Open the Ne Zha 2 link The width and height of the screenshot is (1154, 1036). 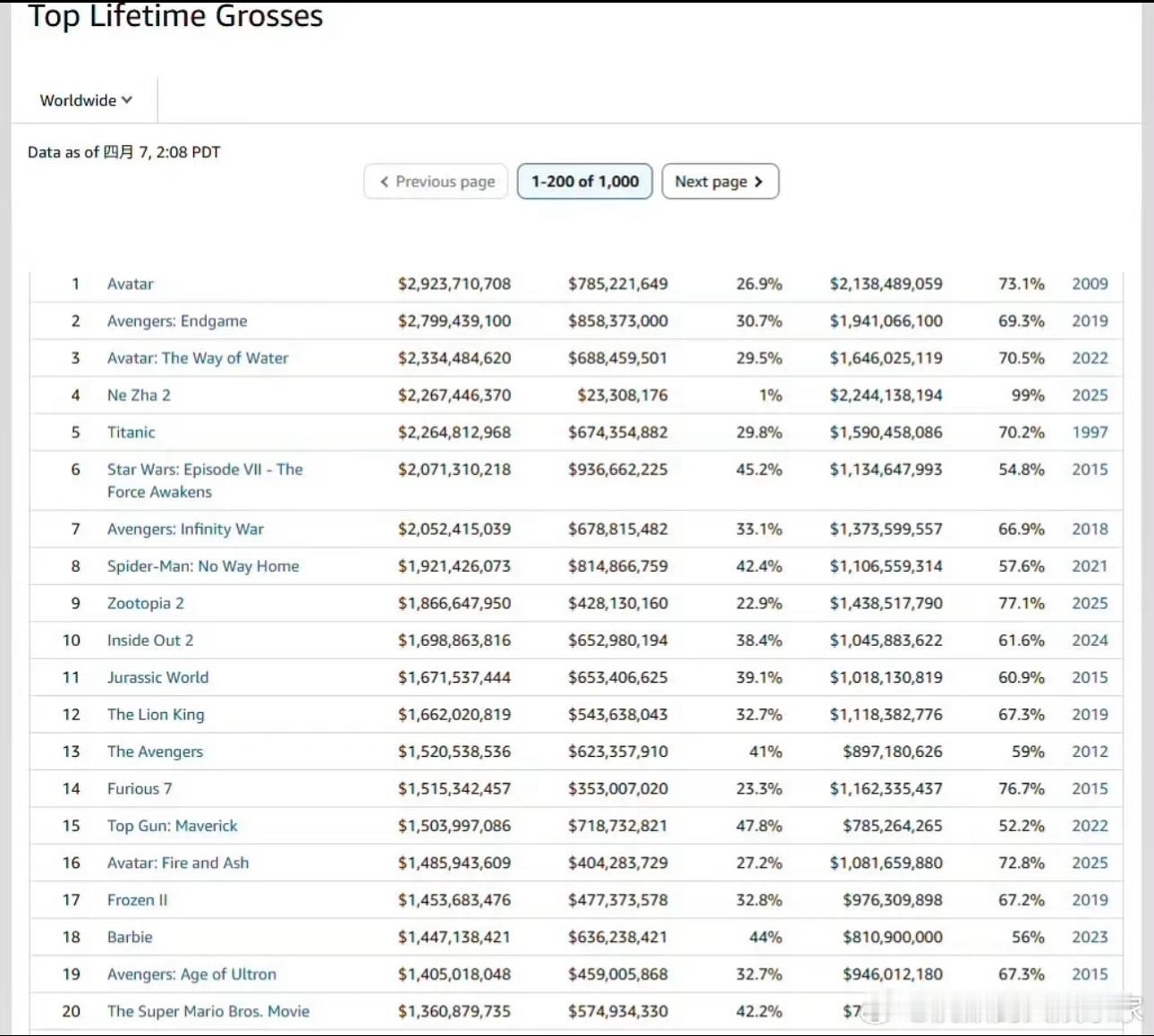click(x=139, y=395)
